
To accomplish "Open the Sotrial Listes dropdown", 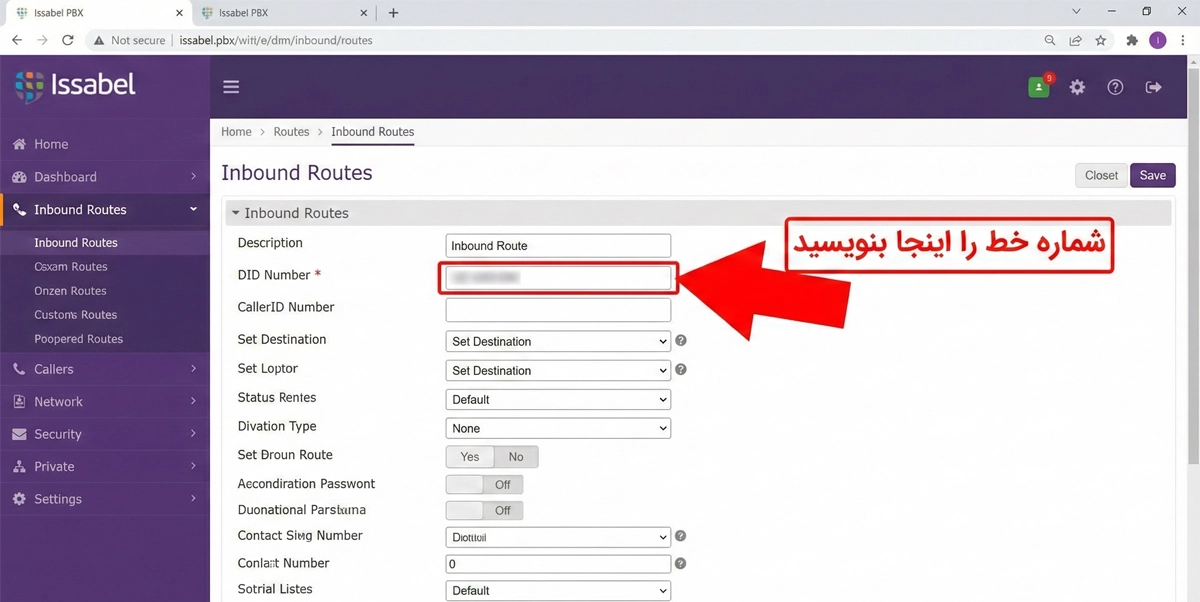I will point(558,590).
